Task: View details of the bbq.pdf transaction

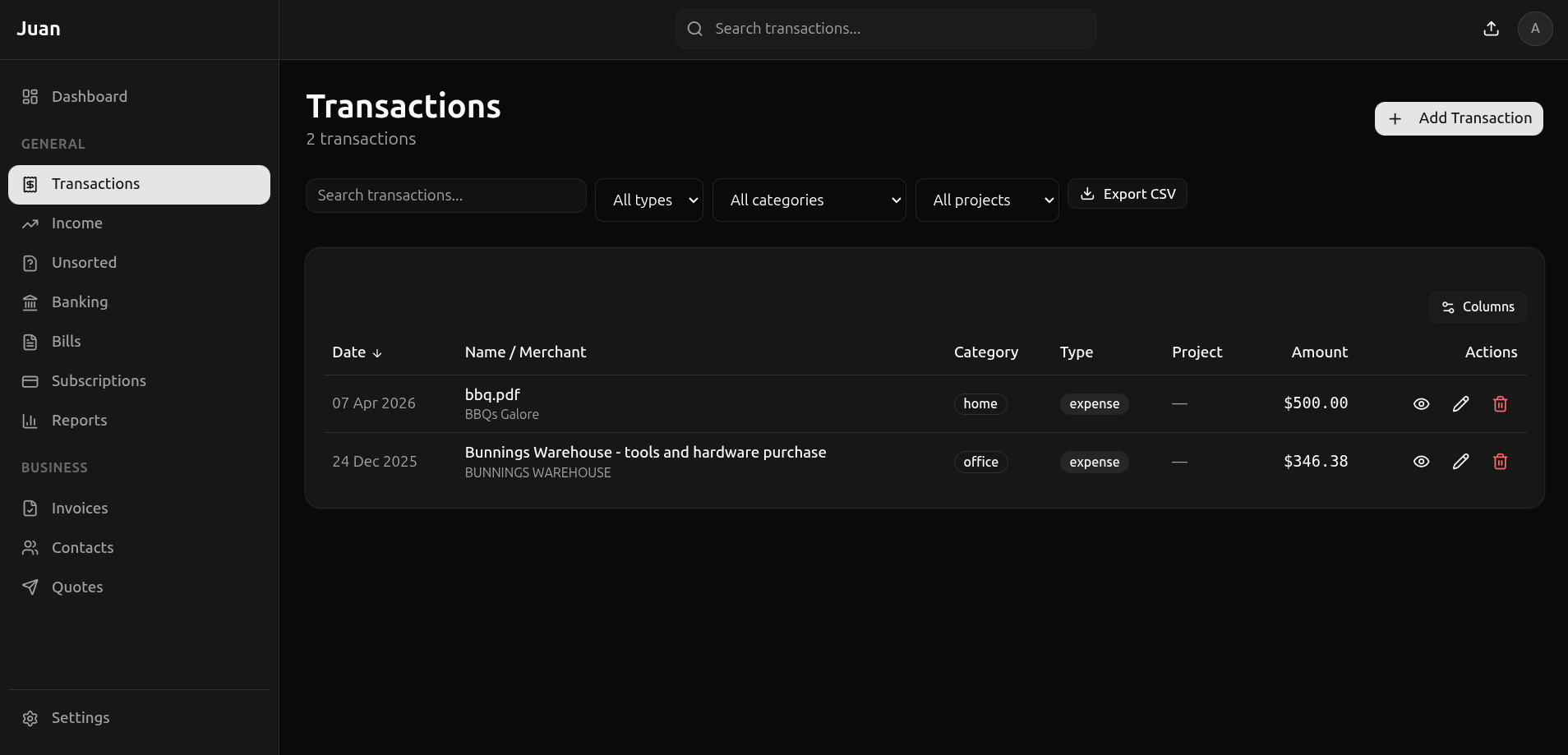Action: [x=1421, y=403]
